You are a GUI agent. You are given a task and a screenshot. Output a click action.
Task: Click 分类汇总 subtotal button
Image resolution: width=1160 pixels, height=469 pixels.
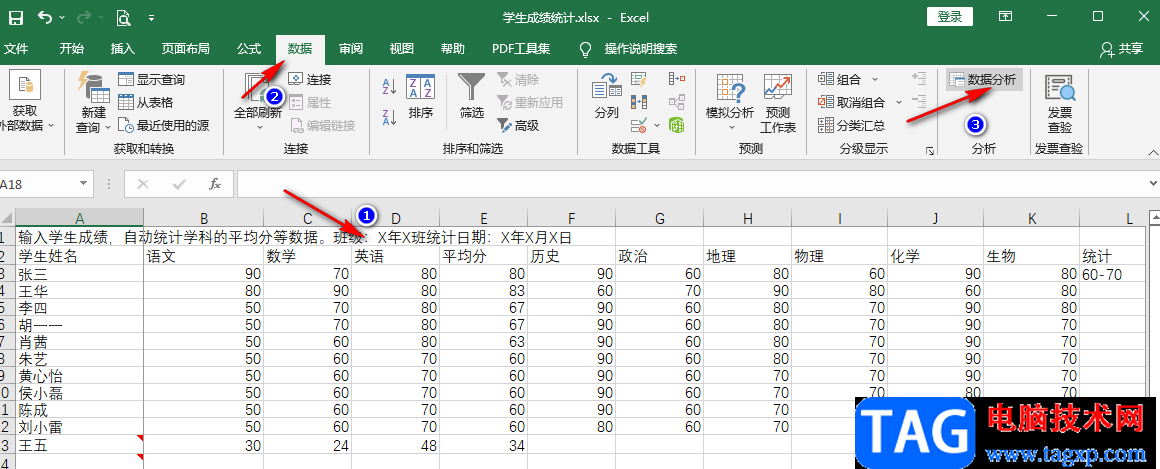(852, 126)
